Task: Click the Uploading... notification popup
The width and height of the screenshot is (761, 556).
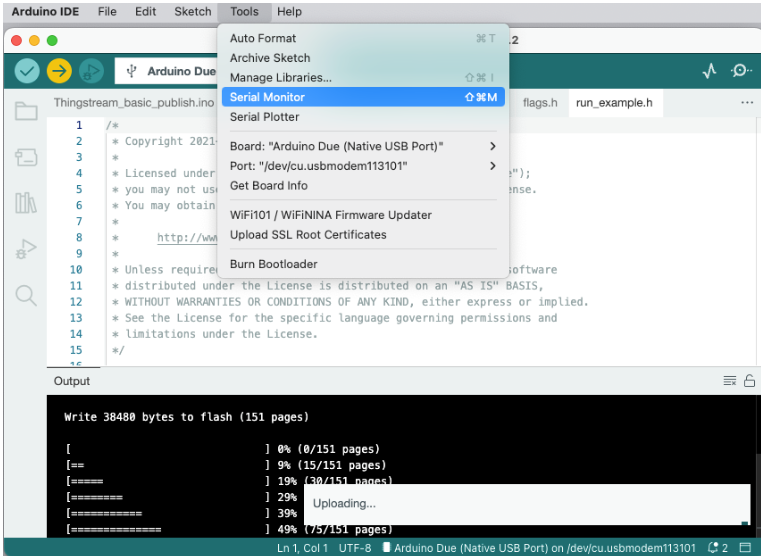Action: [x=527, y=504]
